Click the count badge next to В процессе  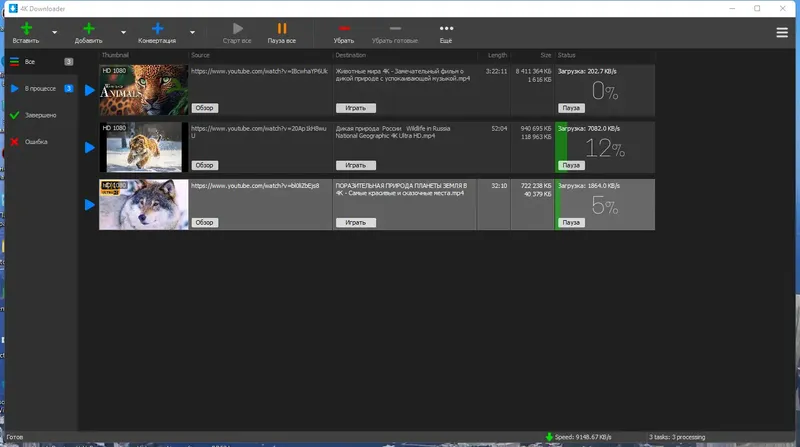coord(68,89)
